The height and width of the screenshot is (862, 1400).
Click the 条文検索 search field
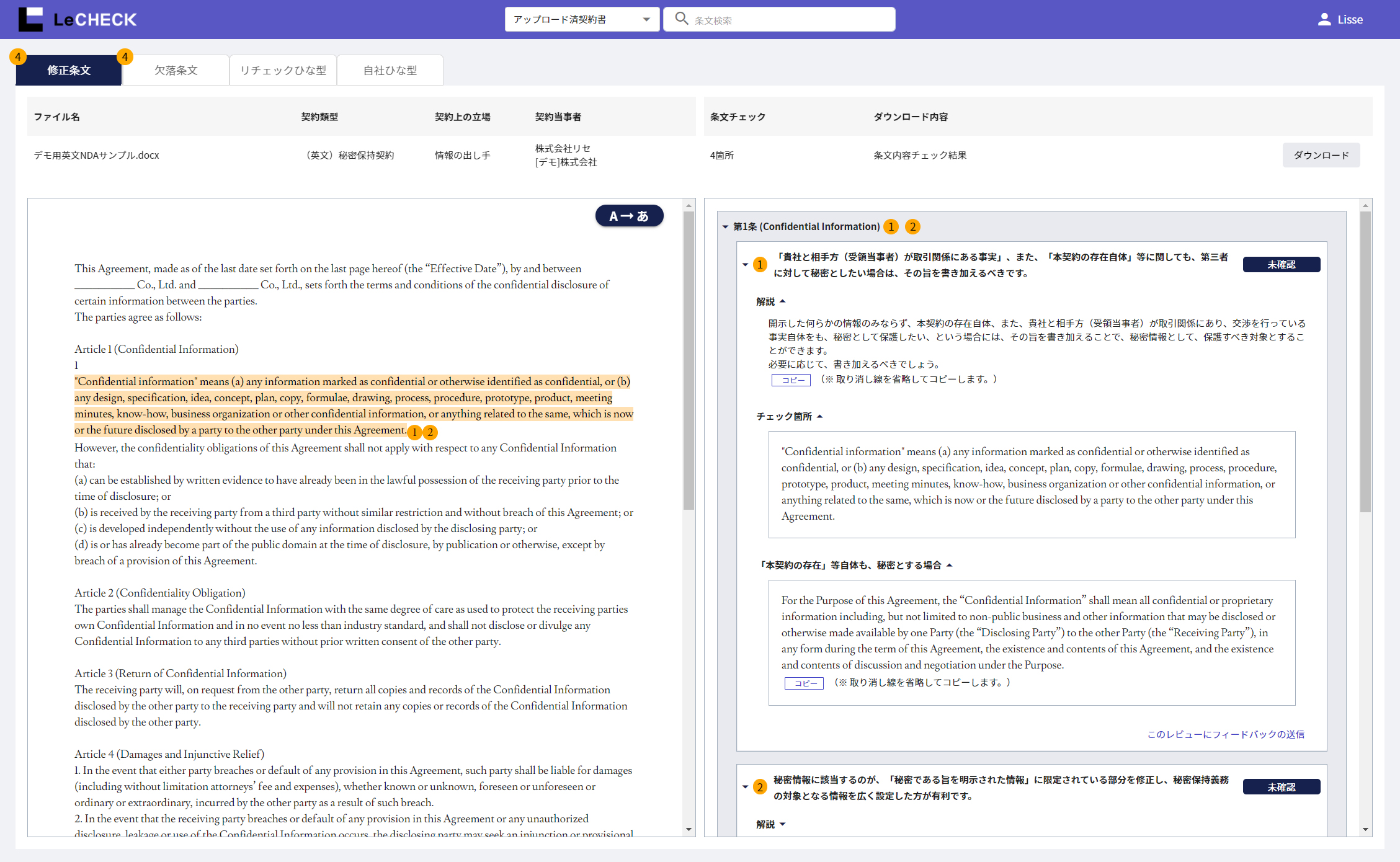tap(779, 19)
